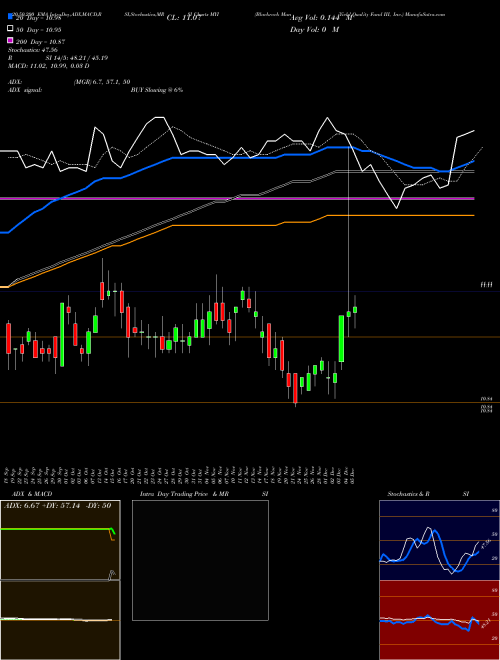Click the 'BUY Slowing @ 6%' signal text

[157, 90]
